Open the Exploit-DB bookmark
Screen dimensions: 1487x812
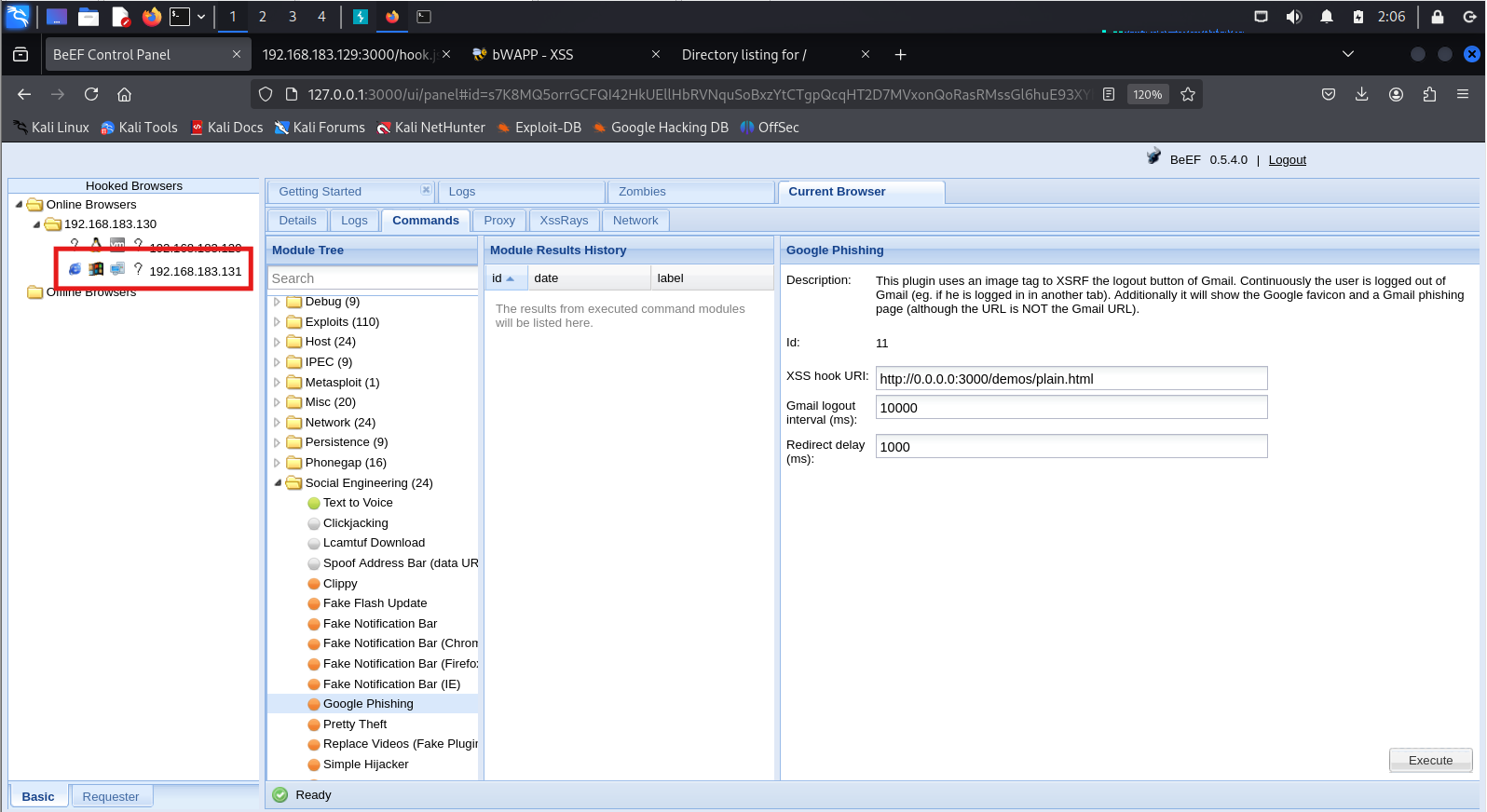539,128
